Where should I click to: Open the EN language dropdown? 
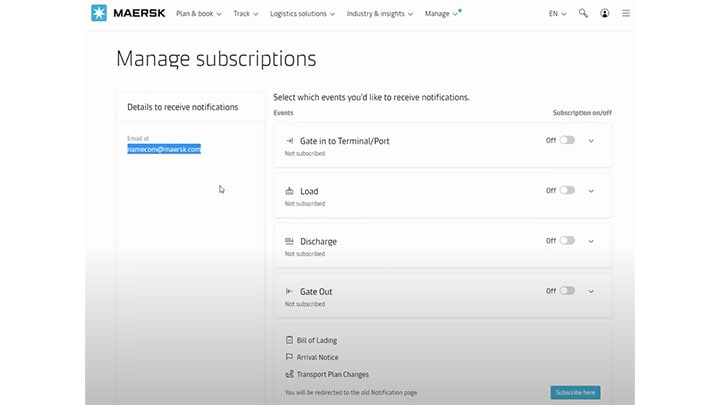[x=557, y=14]
